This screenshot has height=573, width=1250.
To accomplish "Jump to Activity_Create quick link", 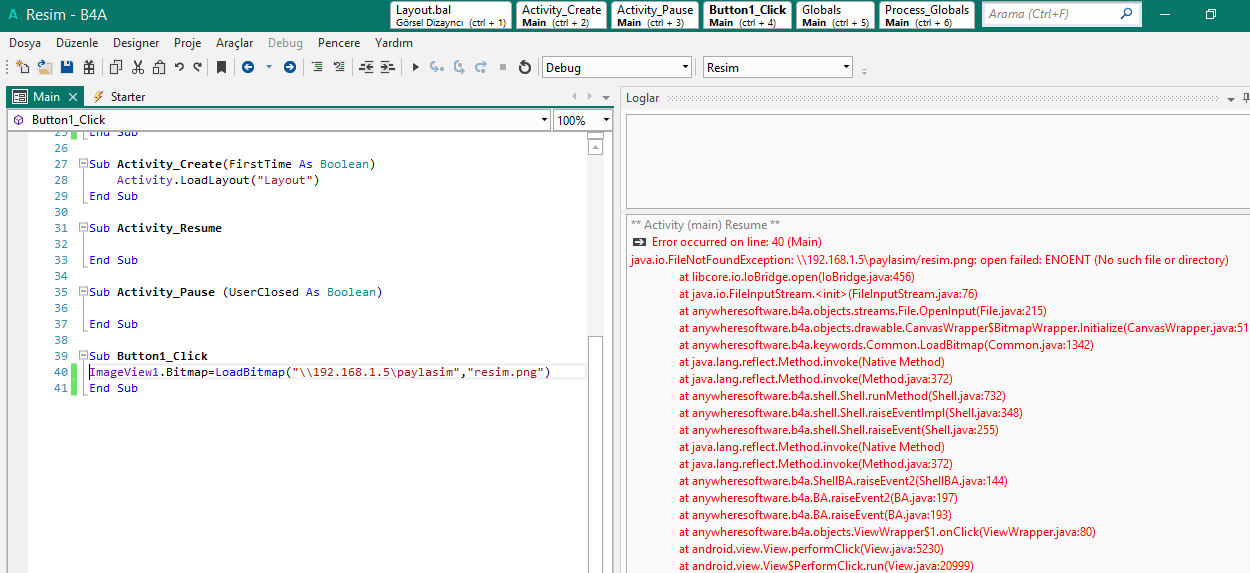I will [562, 15].
